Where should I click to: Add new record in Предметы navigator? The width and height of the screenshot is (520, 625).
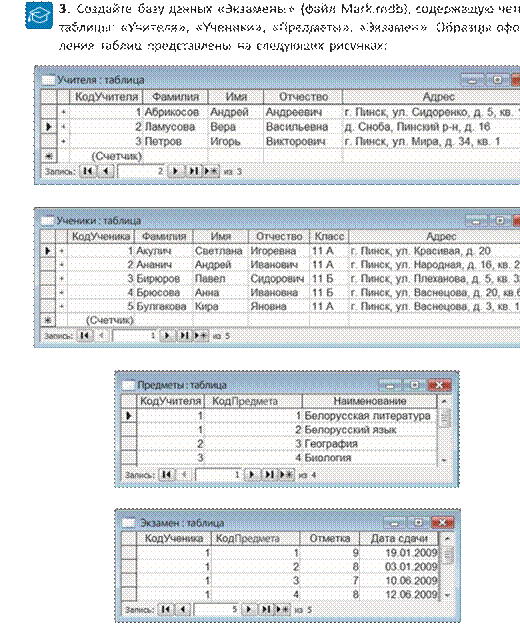[x=286, y=475]
